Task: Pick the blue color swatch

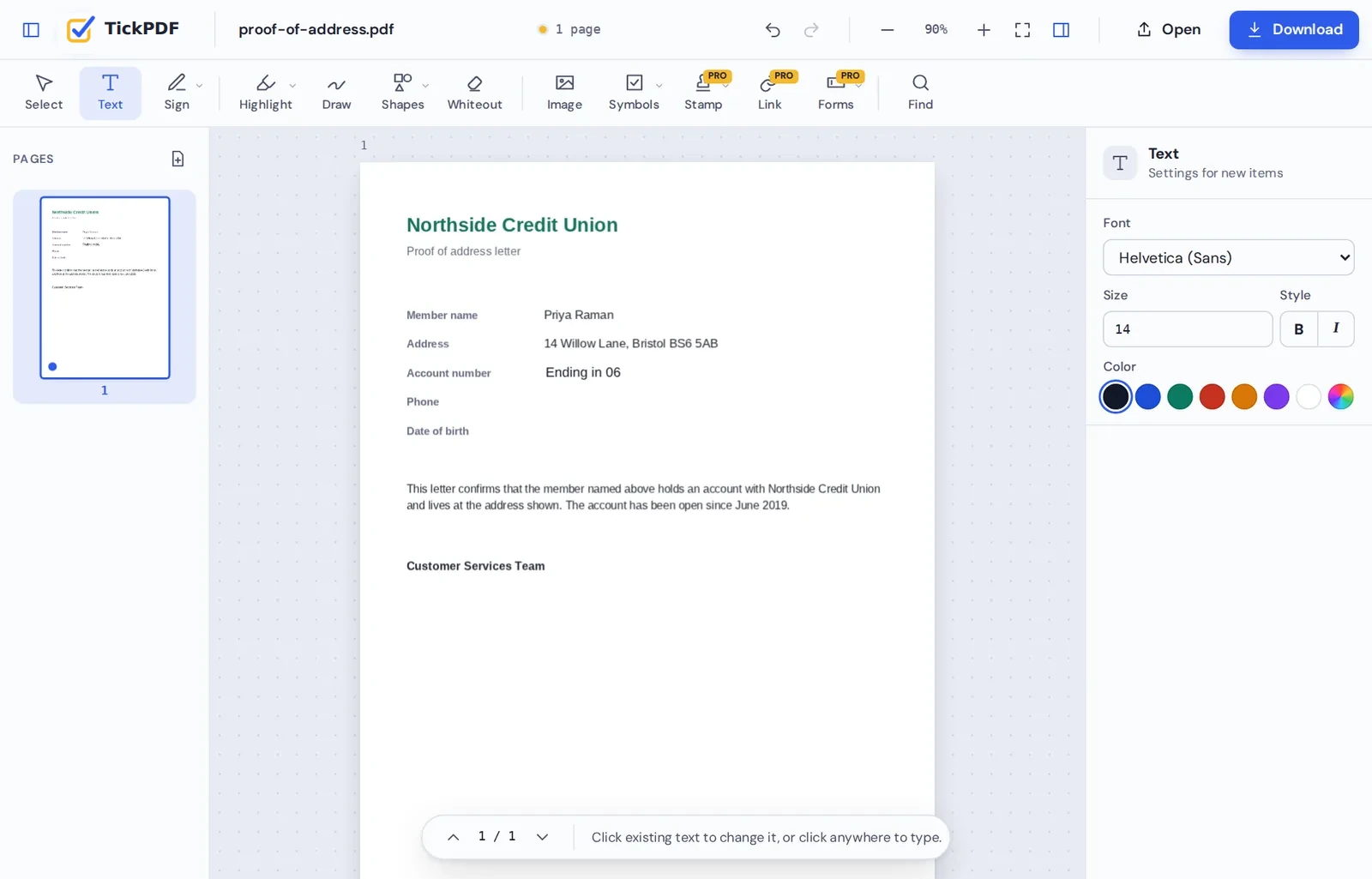Action: pos(1147,397)
